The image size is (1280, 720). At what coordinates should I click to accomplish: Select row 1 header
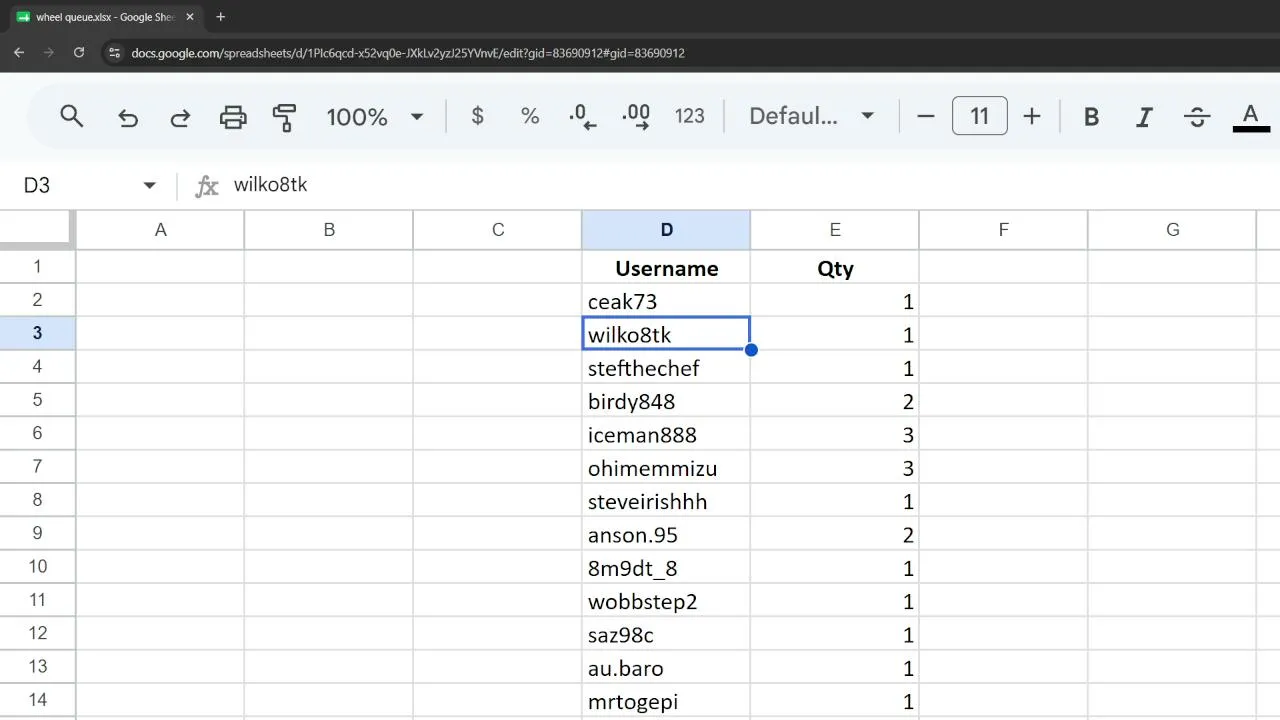[38, 267]
